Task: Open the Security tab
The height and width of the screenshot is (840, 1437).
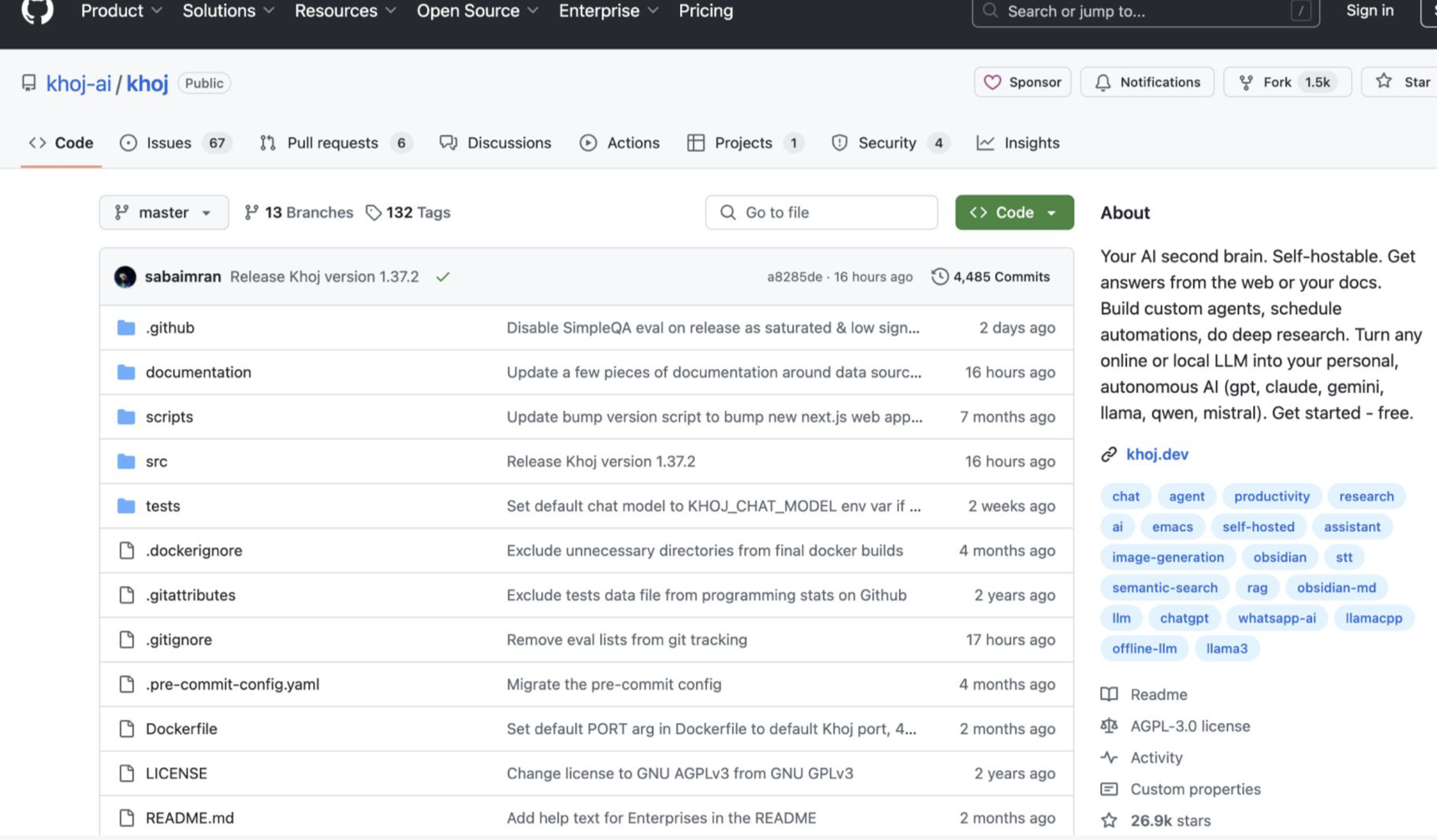Action: tap(891, 143)
